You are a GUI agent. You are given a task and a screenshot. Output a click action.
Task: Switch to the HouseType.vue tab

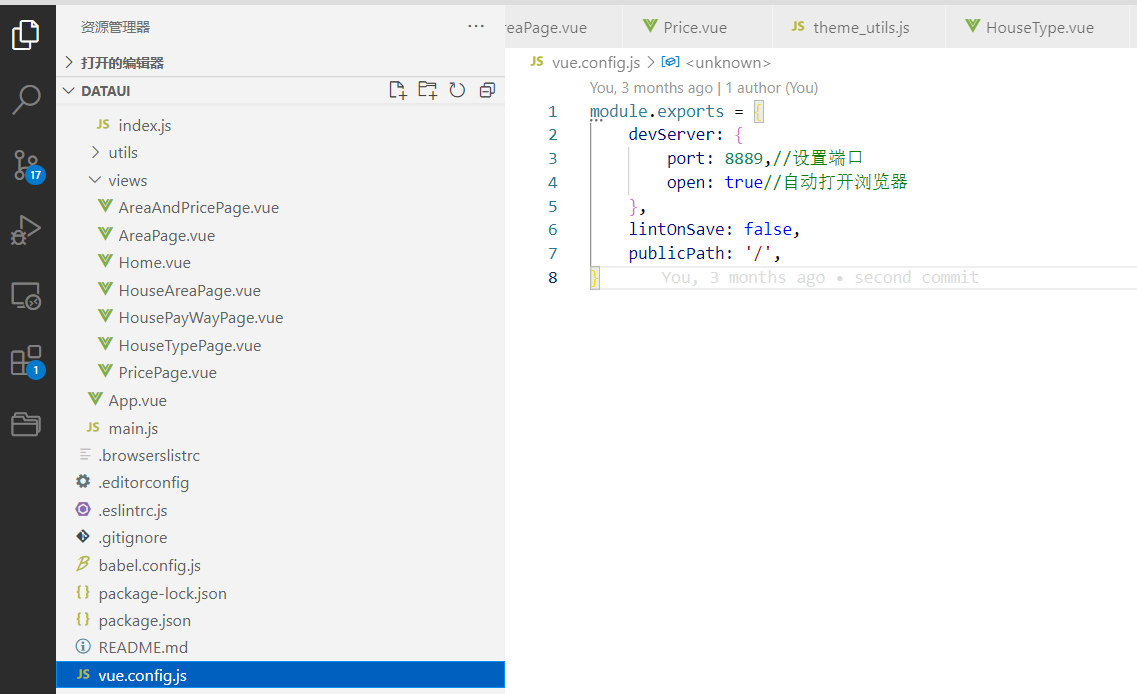(1037, 28)
